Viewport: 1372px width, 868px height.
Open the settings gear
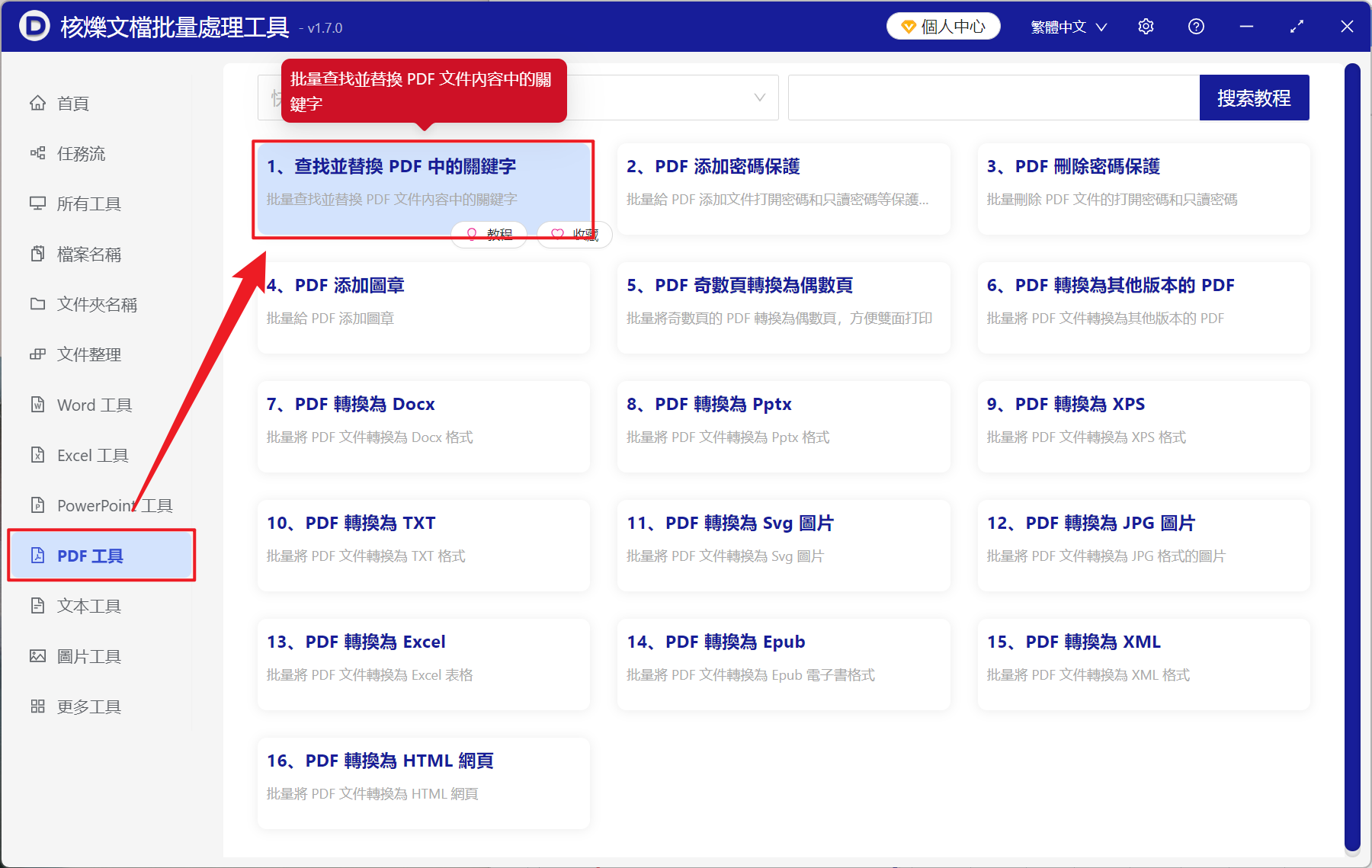point(1146,26)
